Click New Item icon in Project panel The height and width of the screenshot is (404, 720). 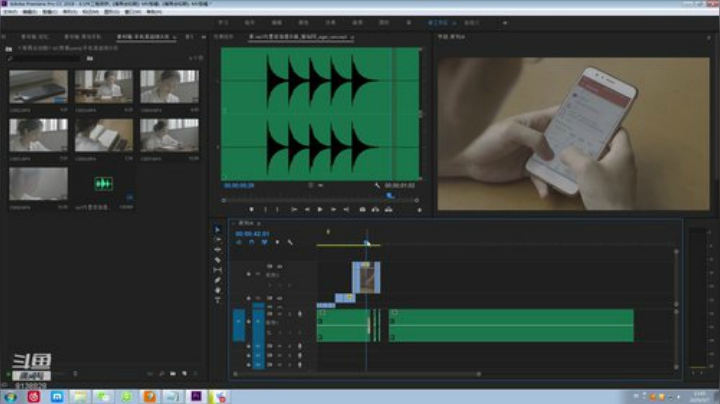[184, 374]
